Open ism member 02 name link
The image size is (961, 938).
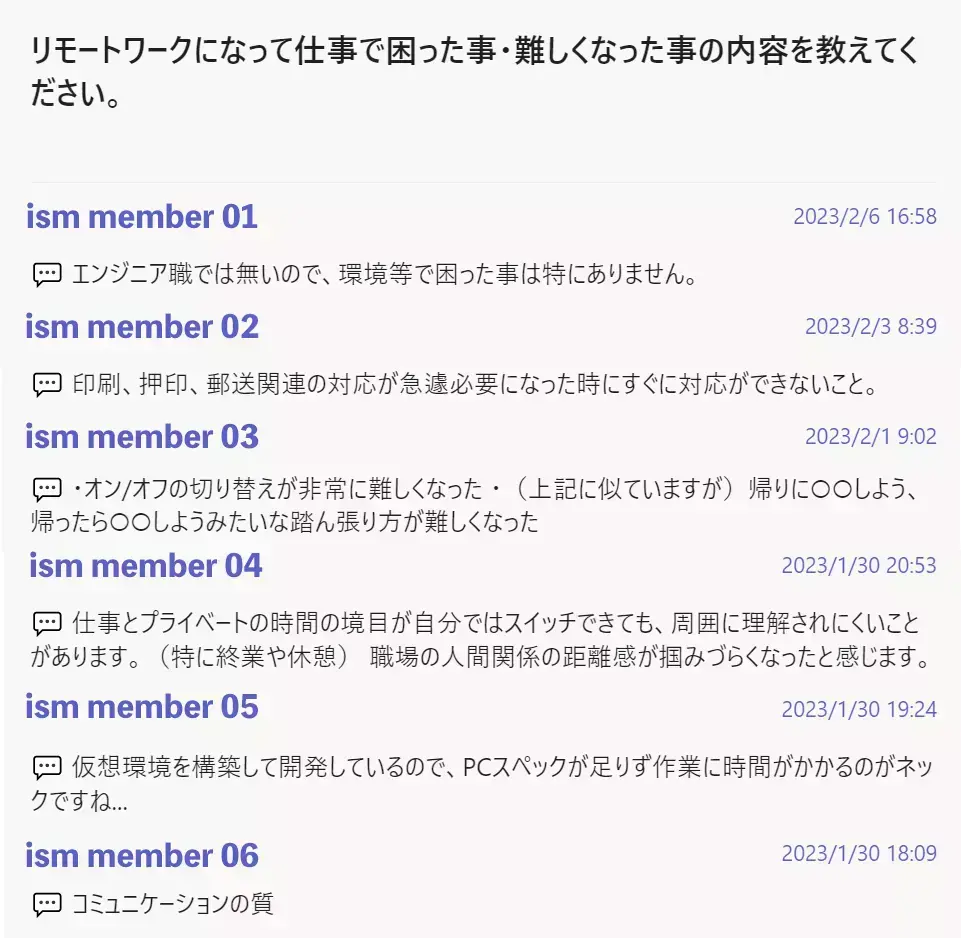[142, 327]
